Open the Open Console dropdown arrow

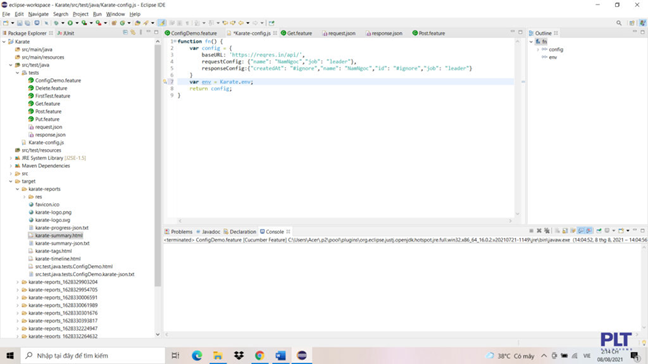[628, 231]
